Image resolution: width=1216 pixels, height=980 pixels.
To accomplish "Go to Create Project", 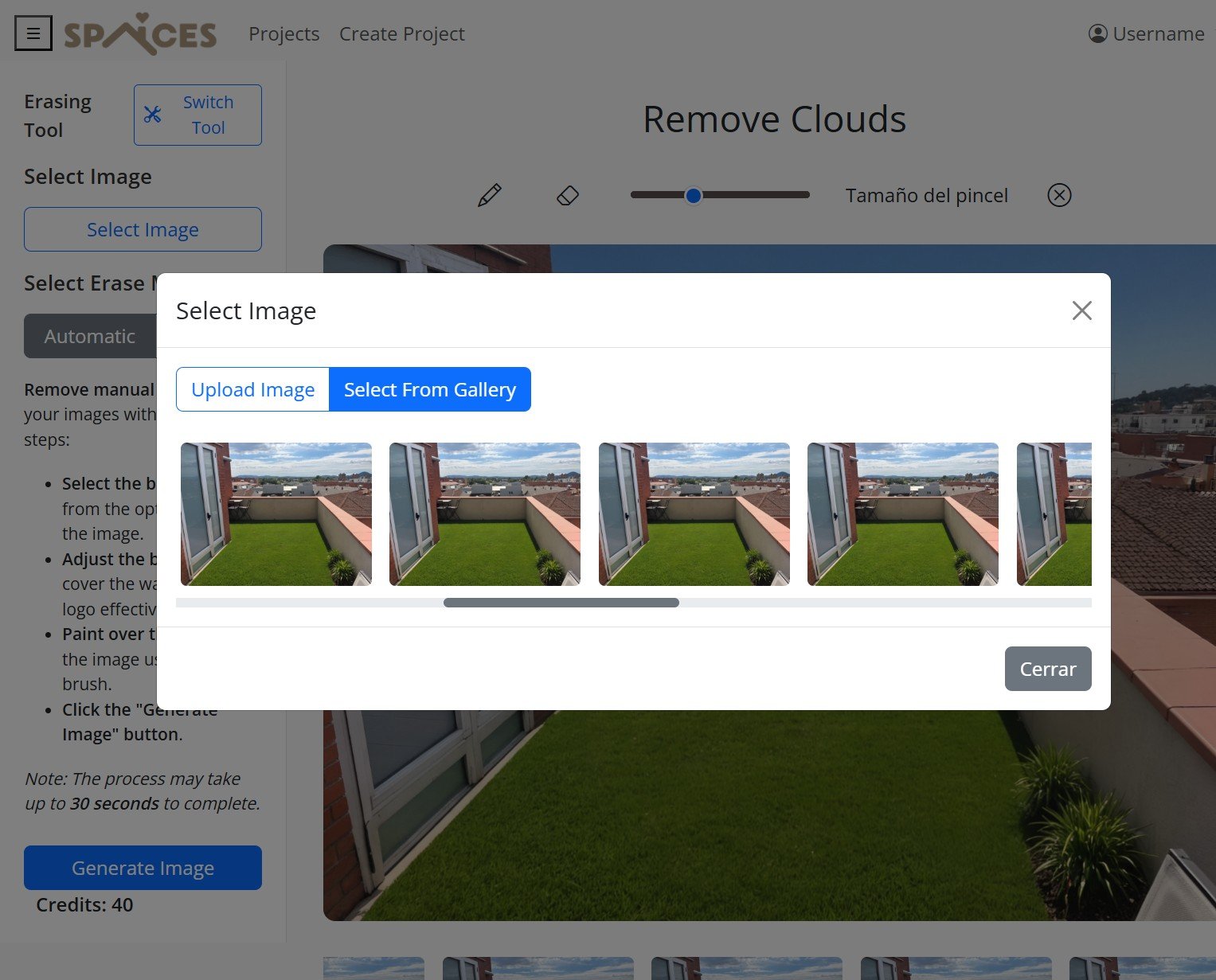I will tap(401, 33).
